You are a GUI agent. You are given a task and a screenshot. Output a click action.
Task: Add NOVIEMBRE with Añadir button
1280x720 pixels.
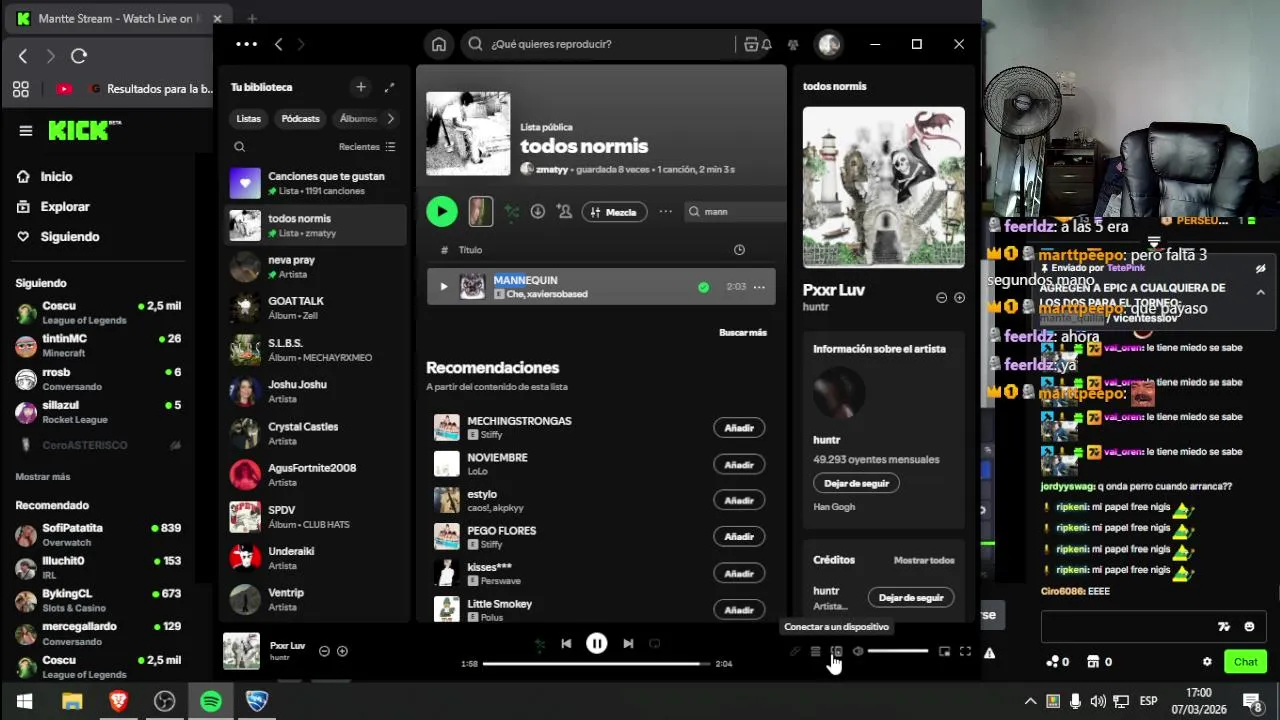pos(739,465)
